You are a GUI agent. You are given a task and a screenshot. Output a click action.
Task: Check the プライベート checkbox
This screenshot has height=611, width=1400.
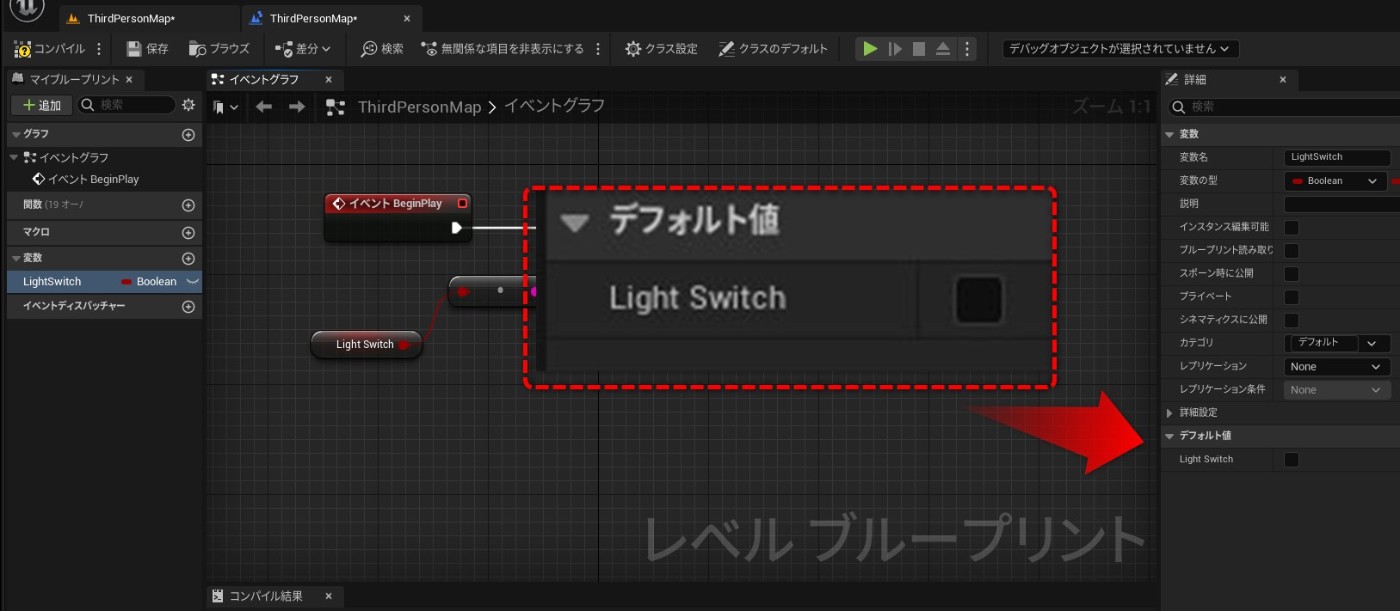1292,296
